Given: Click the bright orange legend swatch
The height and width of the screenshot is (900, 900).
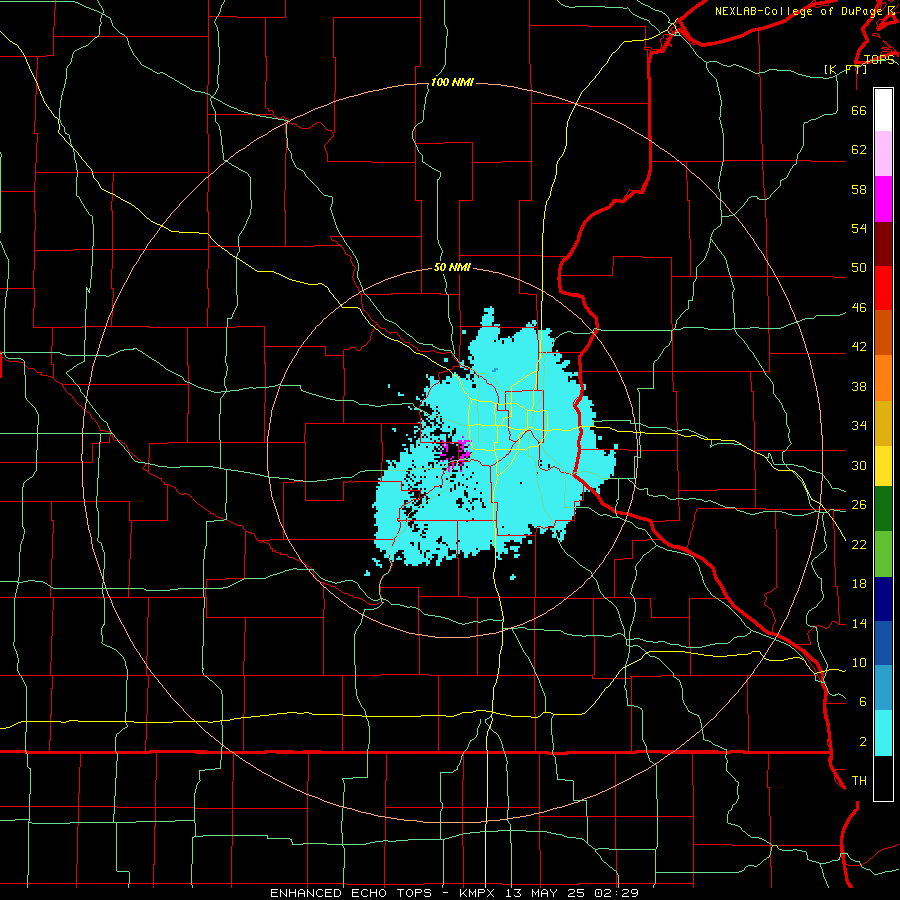Looking at the screenshot, I should pyautogui.click(x=883, y=378).
